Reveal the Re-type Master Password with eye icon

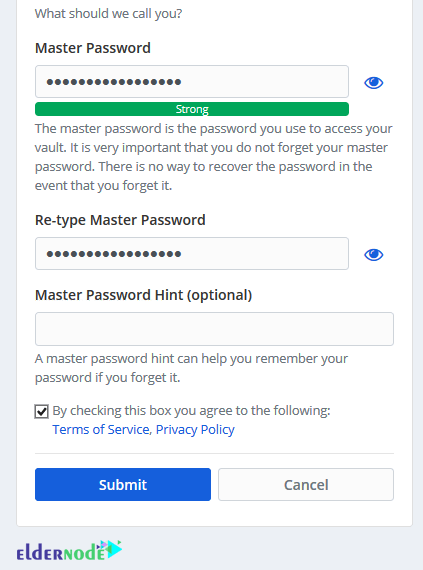point(374,255)
